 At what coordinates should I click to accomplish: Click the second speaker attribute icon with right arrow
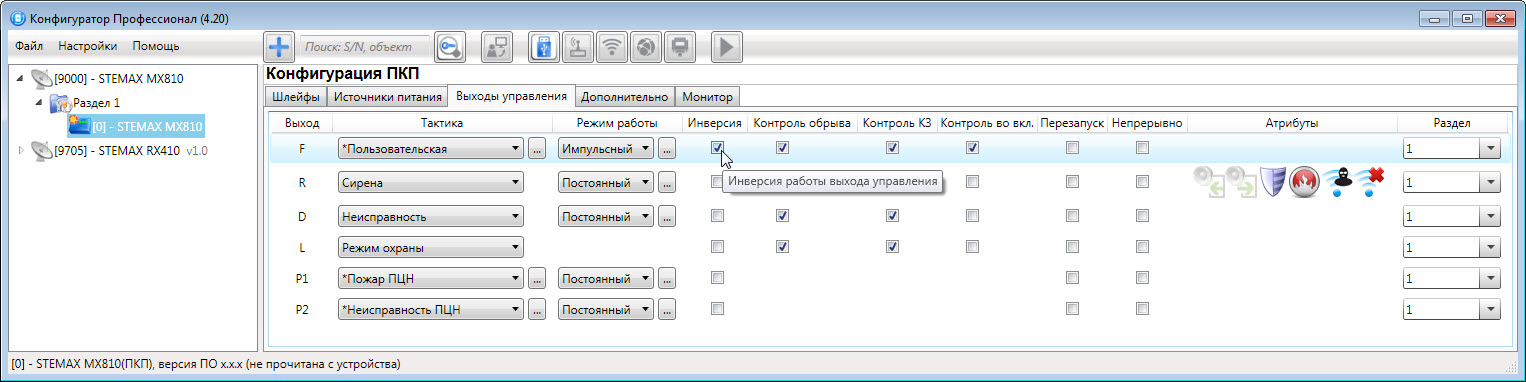(1240, 183)
